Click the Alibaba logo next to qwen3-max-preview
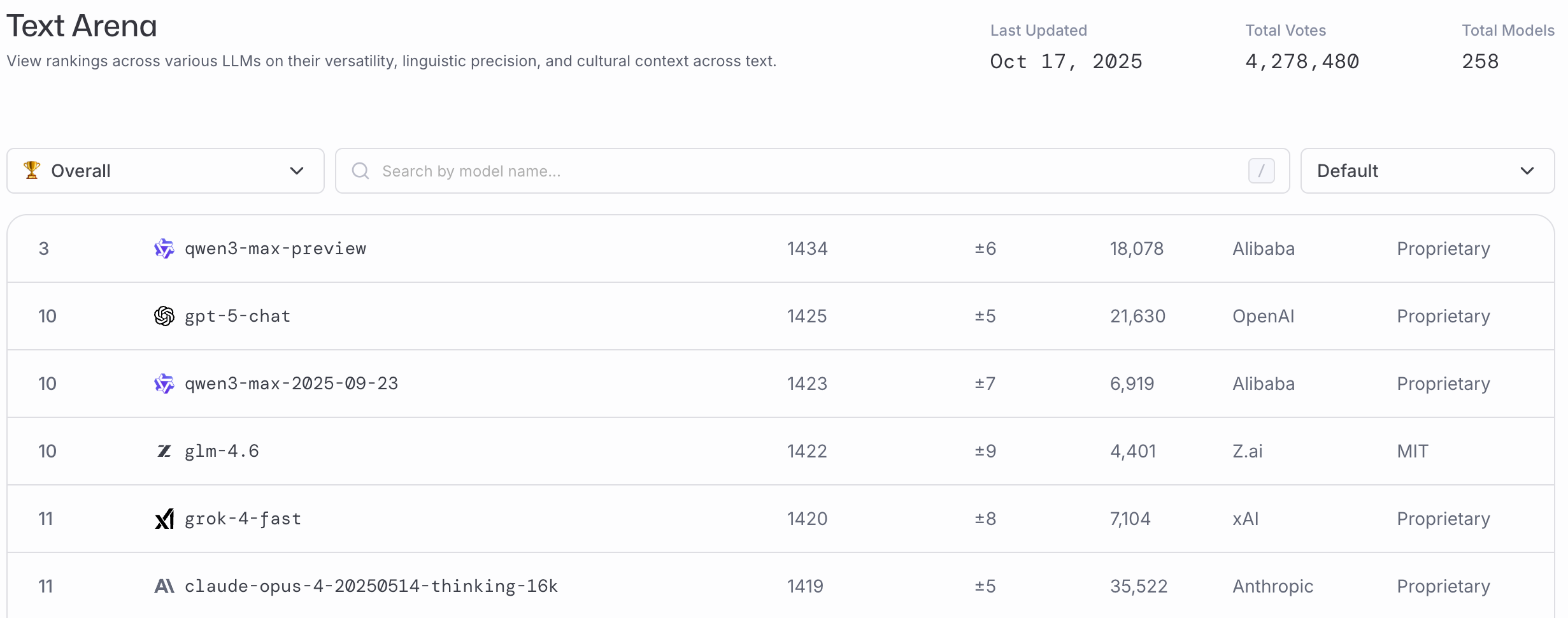This screenshot has height=618, width=1568. [164, 248]
